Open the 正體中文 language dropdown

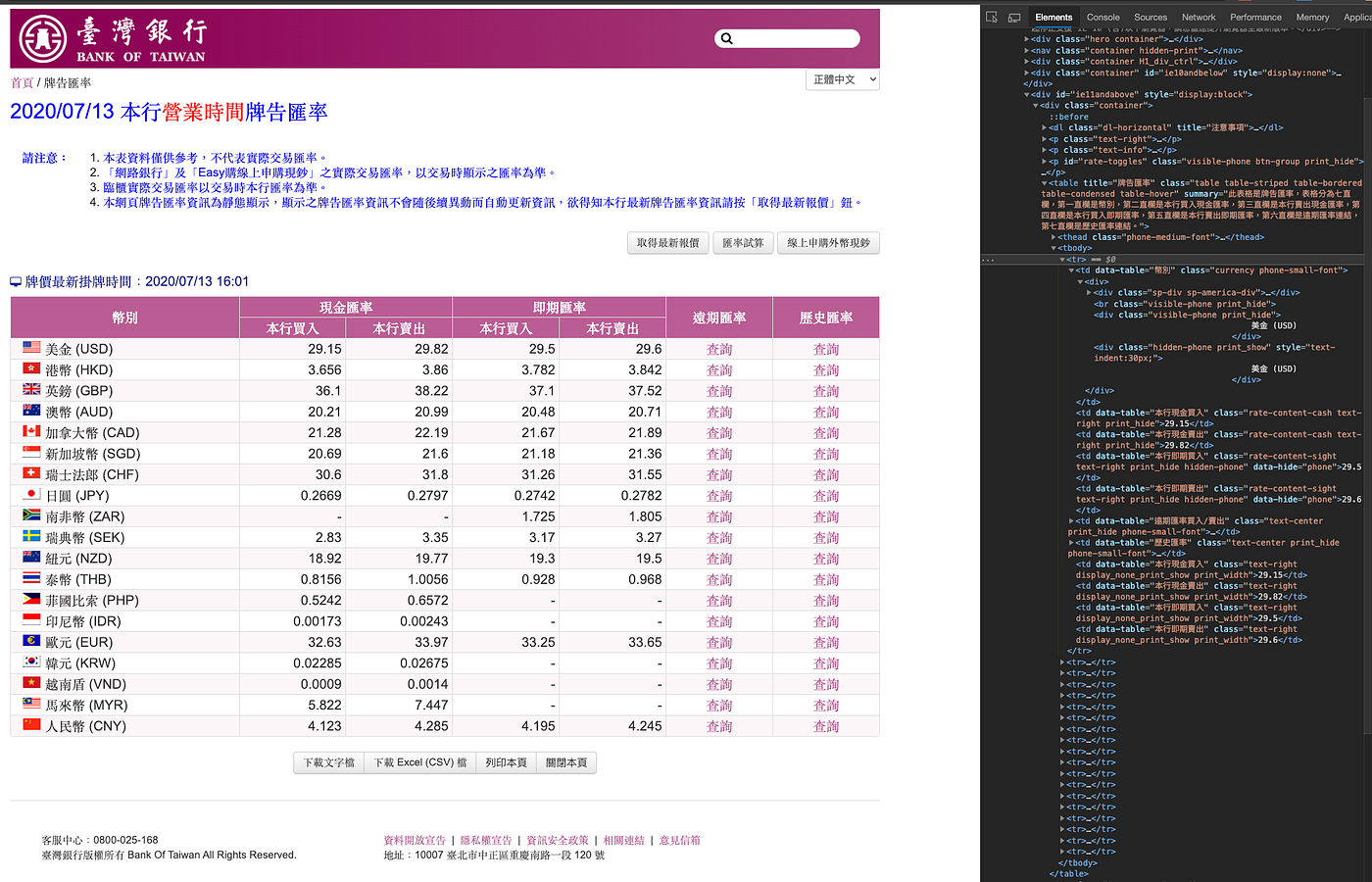pos(841,79)
